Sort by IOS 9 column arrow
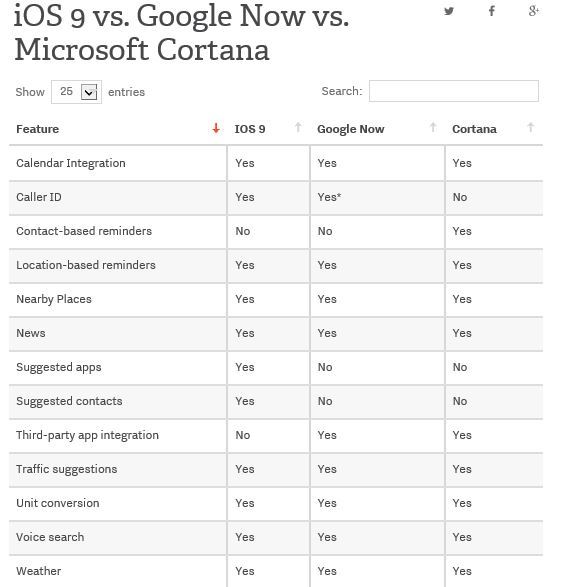This screenshot has width=575, height=587. point(298,128)
